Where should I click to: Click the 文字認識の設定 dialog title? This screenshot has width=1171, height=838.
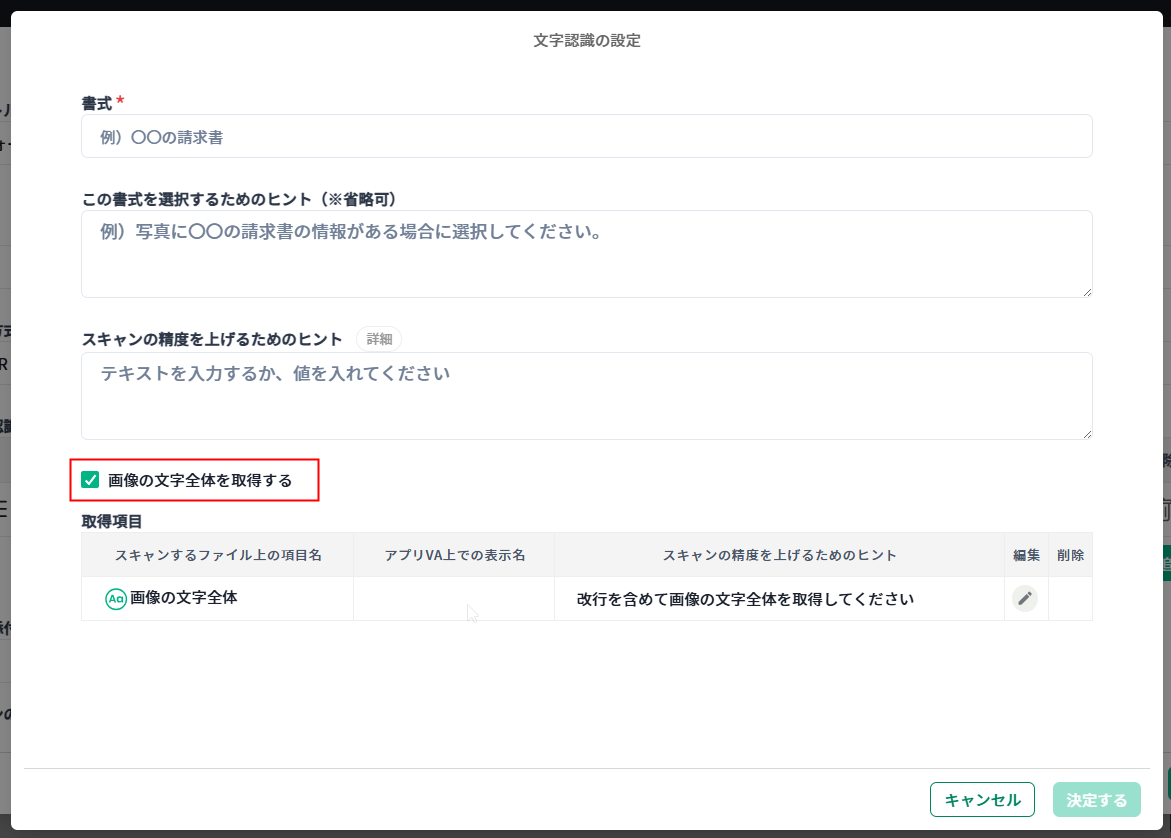587,41
